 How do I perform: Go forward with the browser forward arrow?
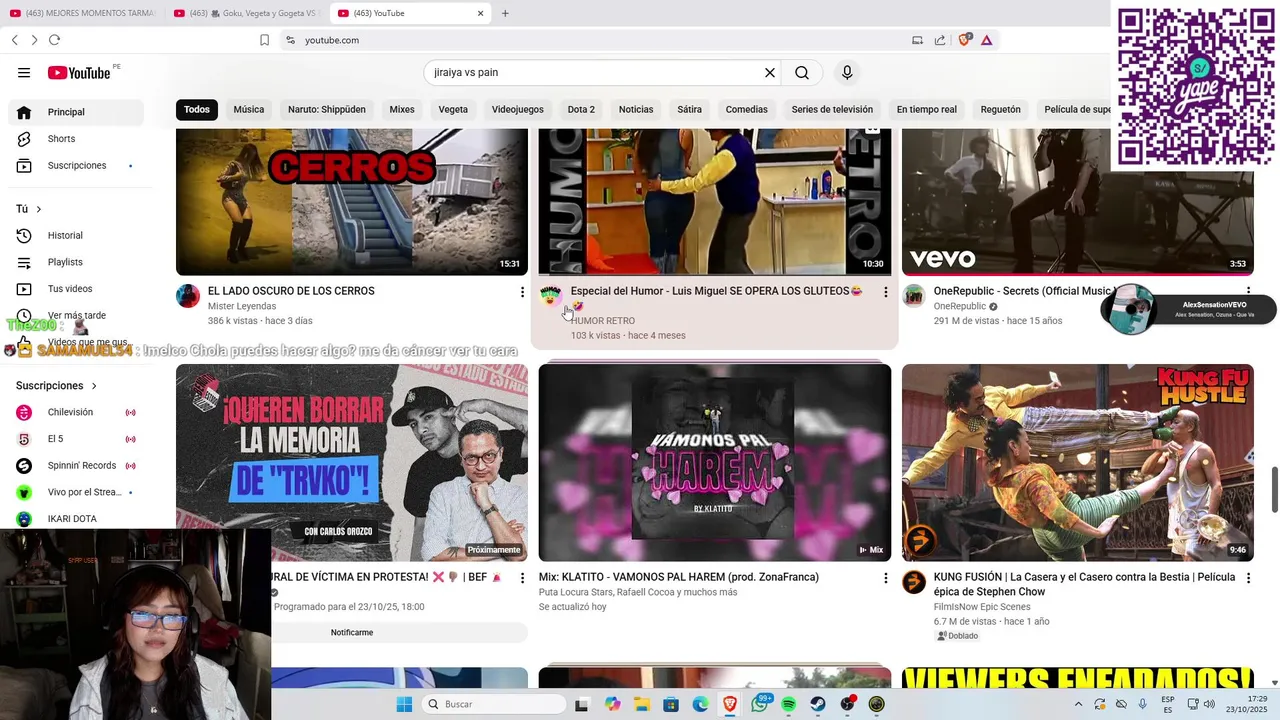point(34,40)
